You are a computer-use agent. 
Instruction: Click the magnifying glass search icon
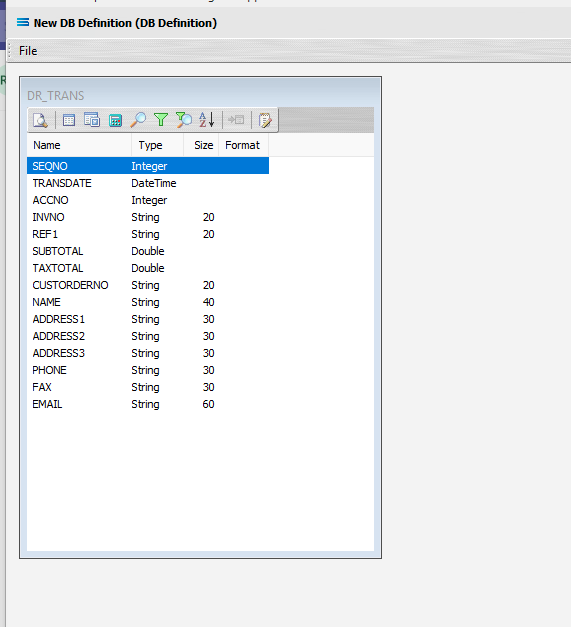pyautogui.click(x=138, y=120)
